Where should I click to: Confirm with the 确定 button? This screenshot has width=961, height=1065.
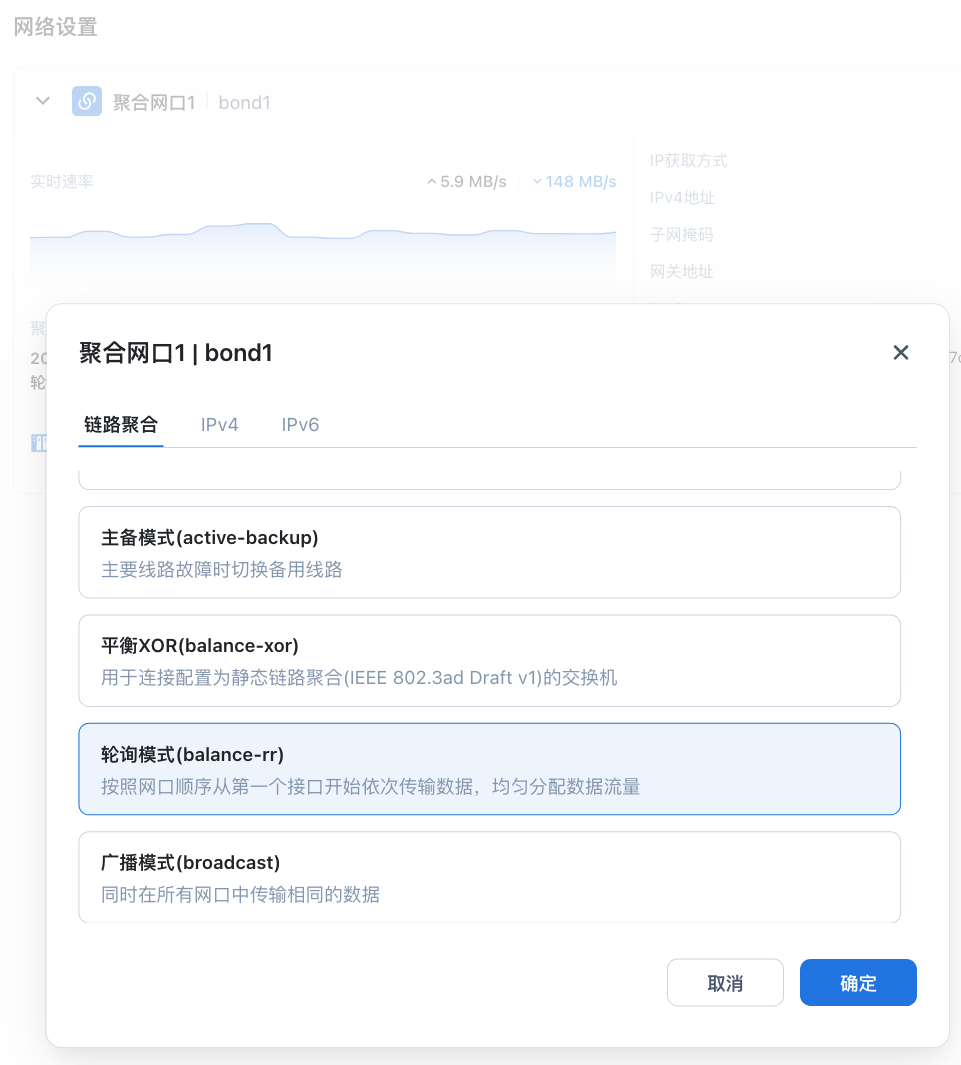click(x=858, y=982)
